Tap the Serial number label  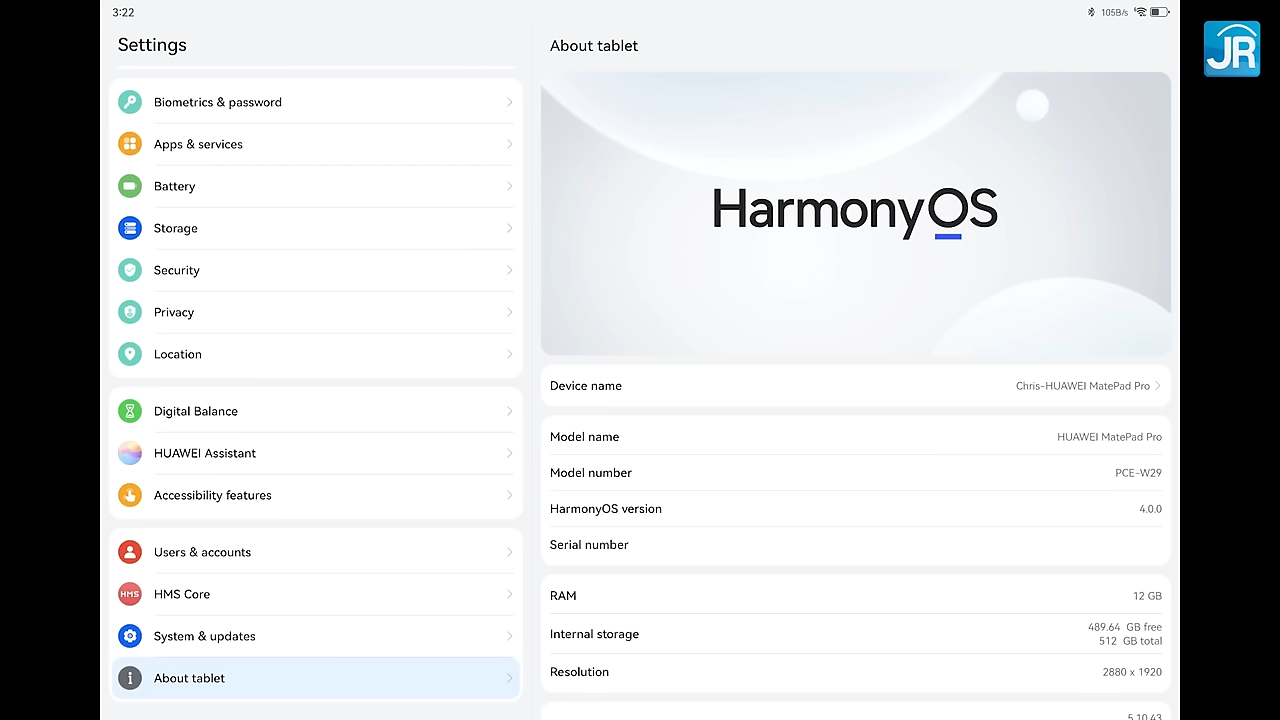[x=589, y=545]
